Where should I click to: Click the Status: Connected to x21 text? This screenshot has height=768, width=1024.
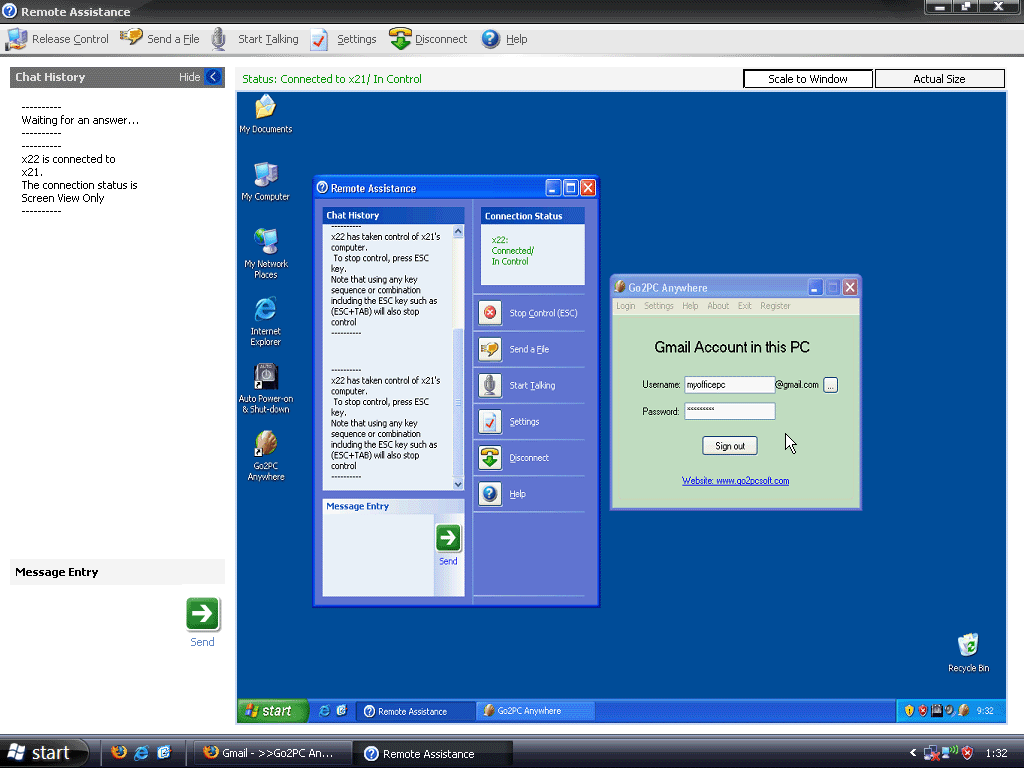coord(332,79)
